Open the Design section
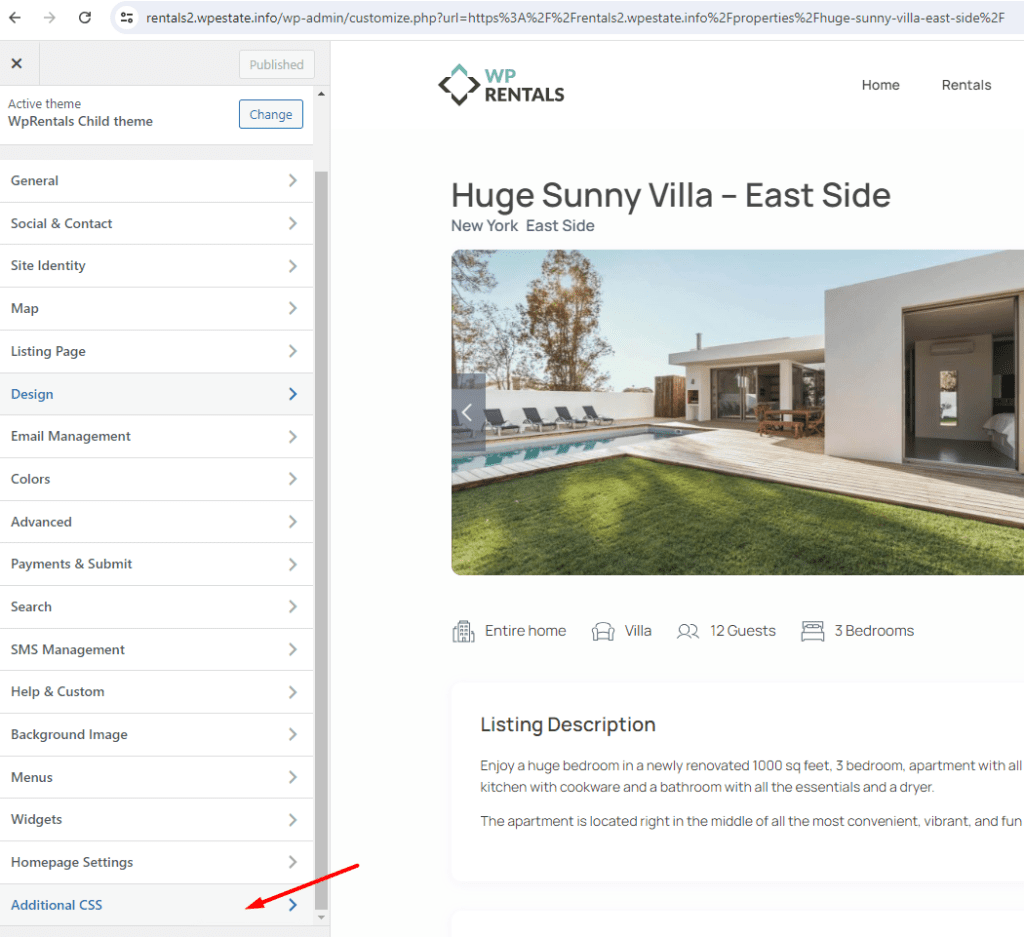 (157, 394)
